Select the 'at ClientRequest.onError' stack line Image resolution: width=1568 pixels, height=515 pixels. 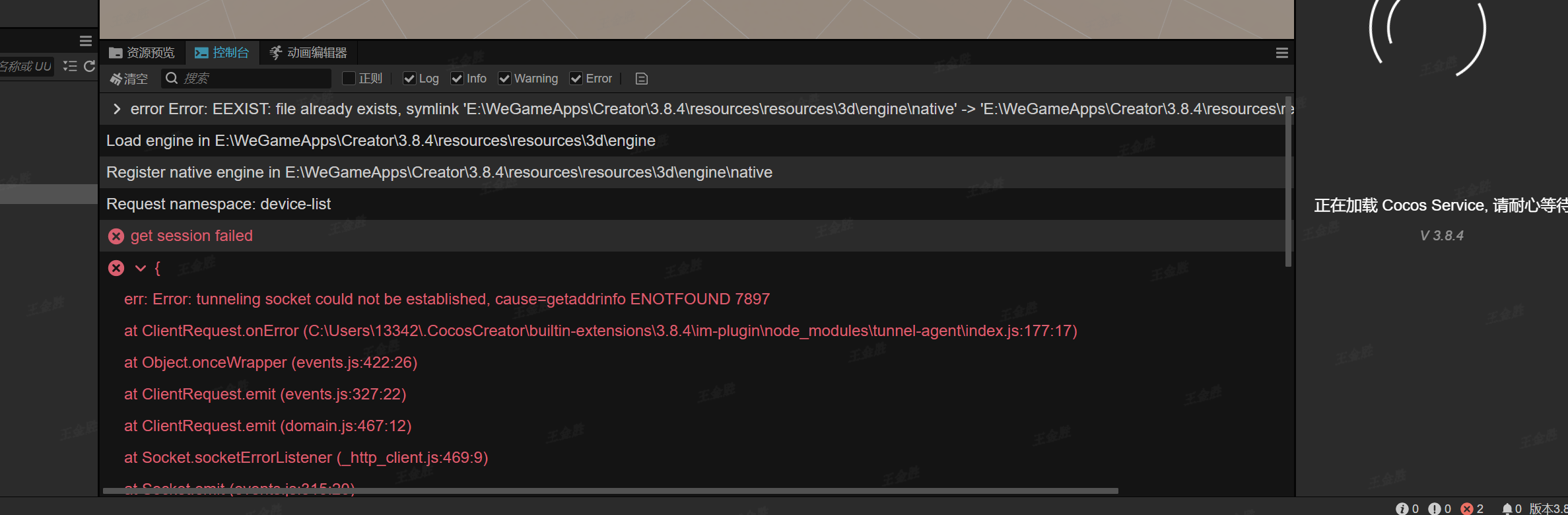coord(601,331)
